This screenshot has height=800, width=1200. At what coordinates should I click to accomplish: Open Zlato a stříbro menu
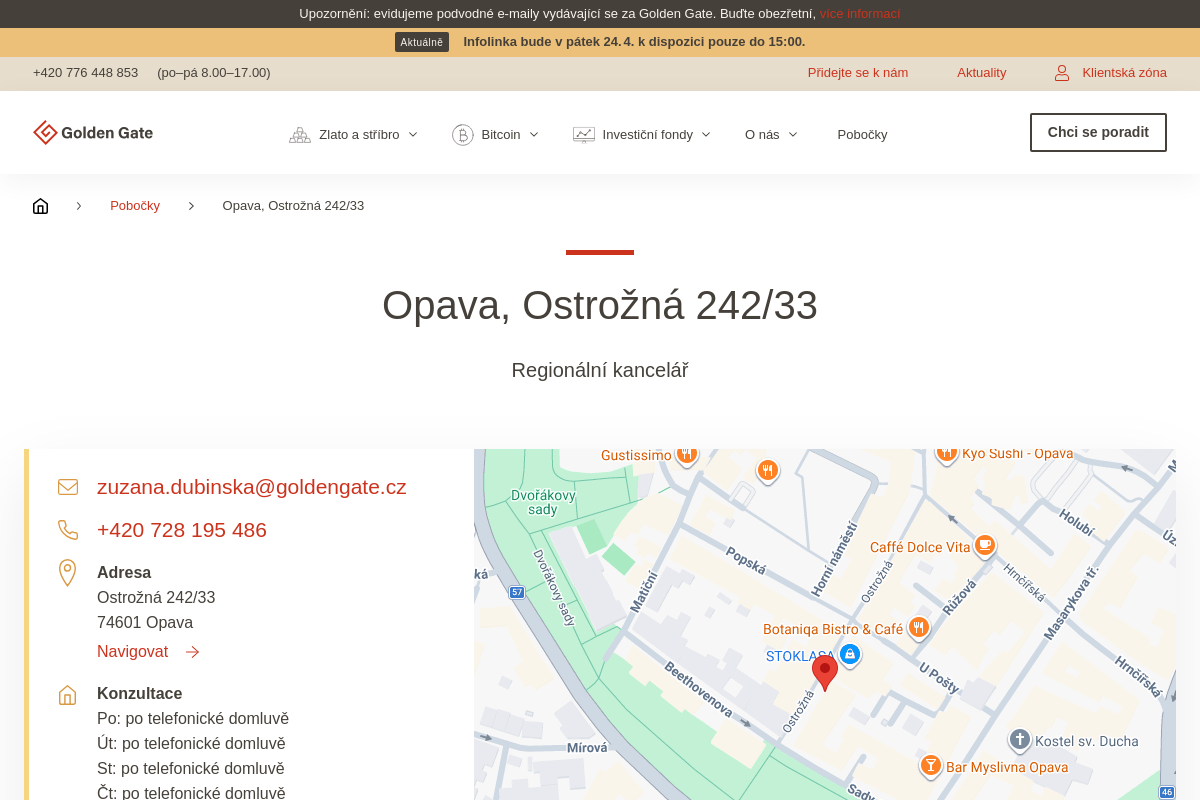click(x=359, y=135)
